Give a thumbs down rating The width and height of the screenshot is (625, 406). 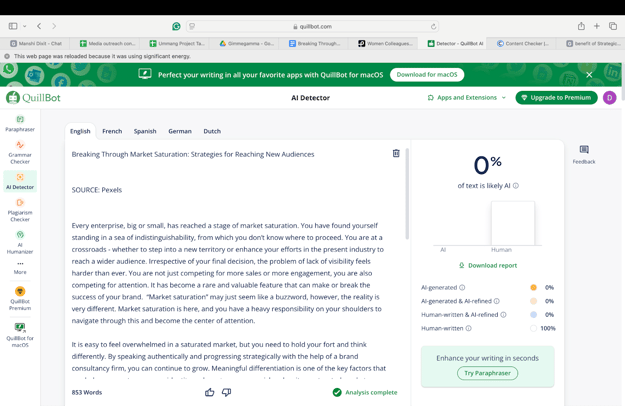click(x=226, y=392)
